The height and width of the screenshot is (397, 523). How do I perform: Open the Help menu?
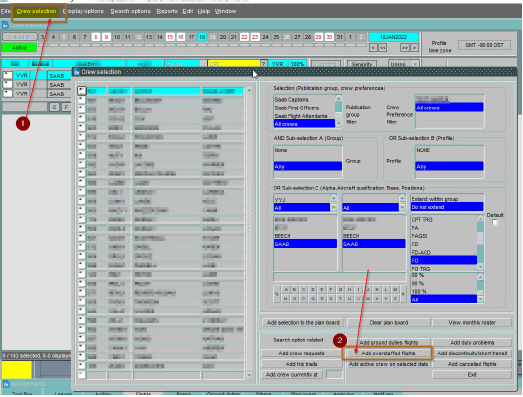pos(203,11)
